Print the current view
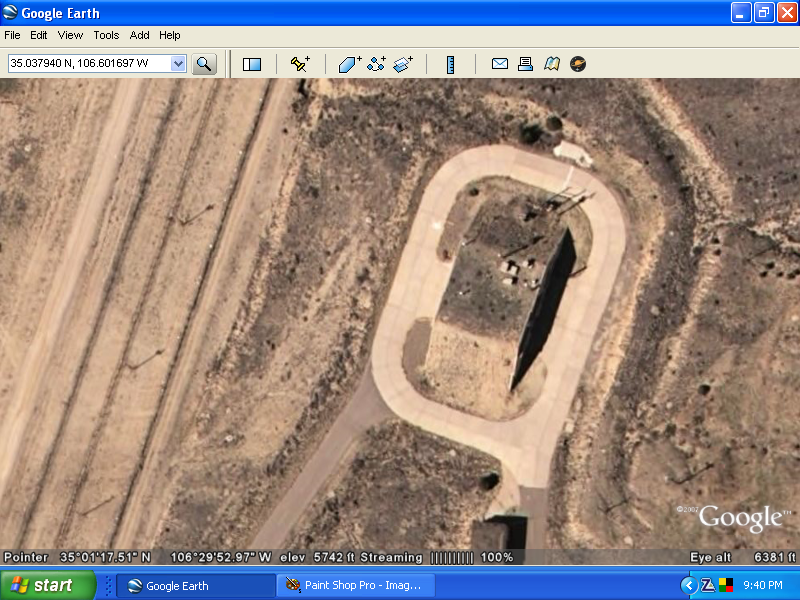800x600 pixels. click(525, 64)
